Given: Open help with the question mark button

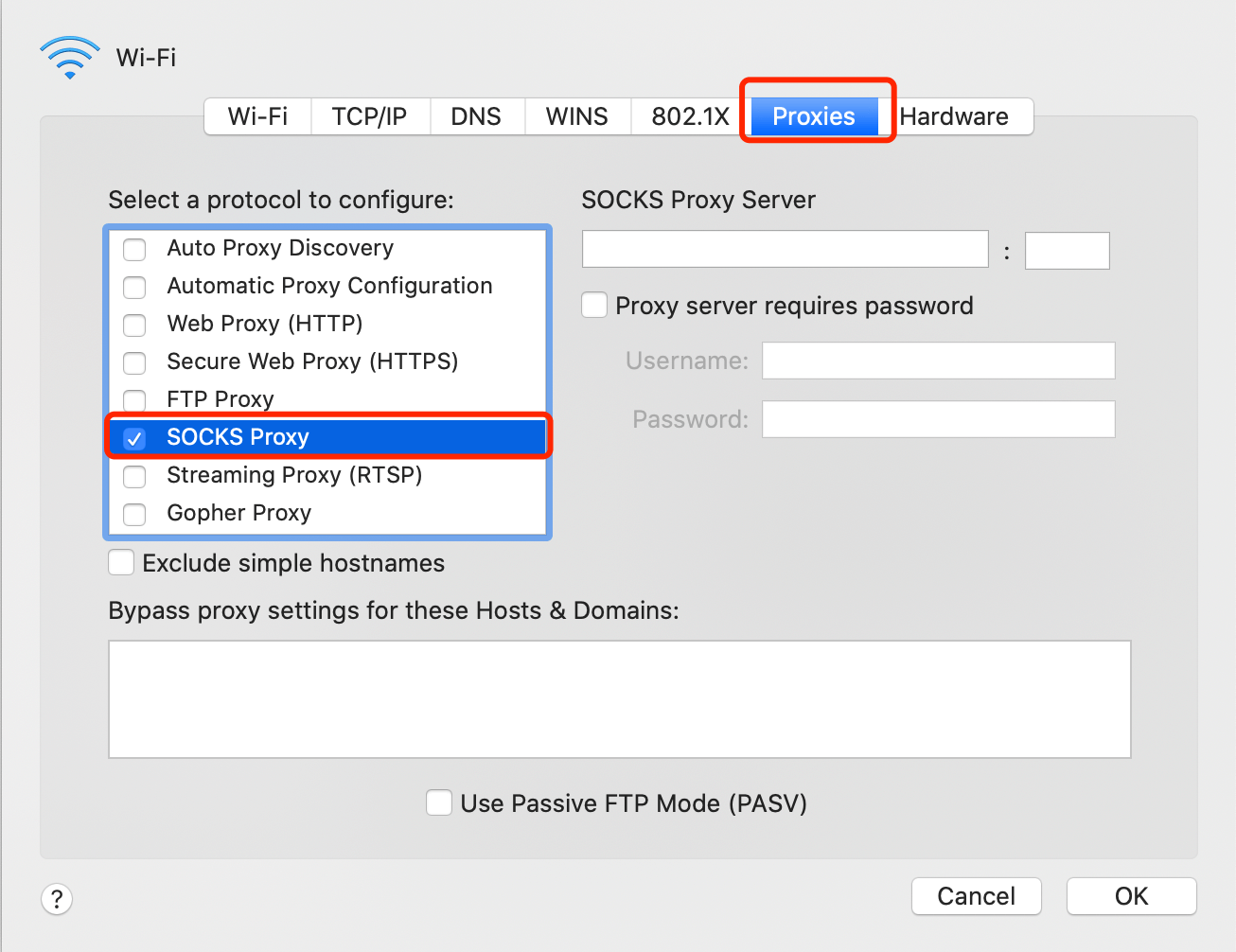Looking at the screenshot, I should tap(57, 898).
